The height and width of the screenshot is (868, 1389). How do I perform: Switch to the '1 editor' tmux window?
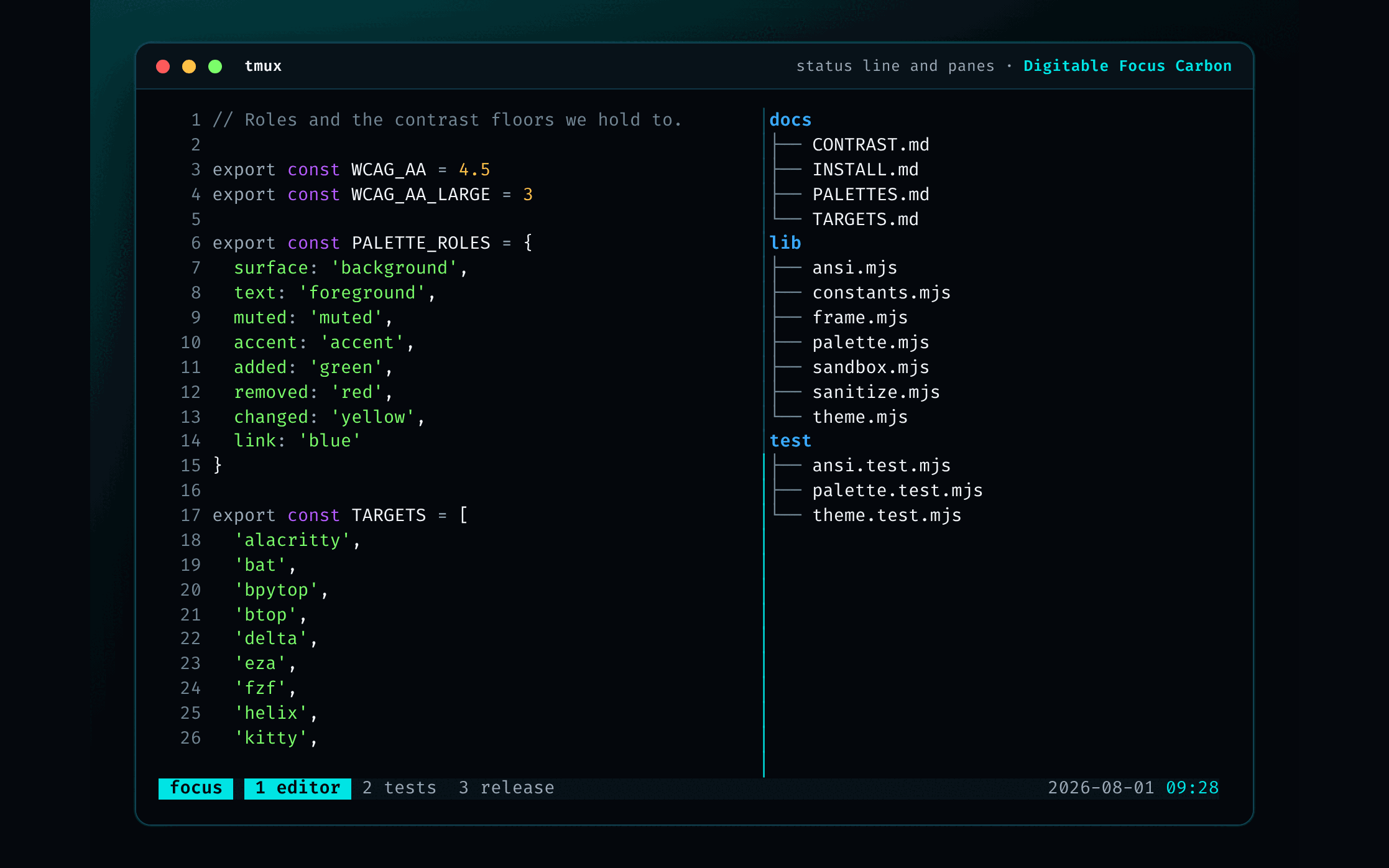pos(298,788)
